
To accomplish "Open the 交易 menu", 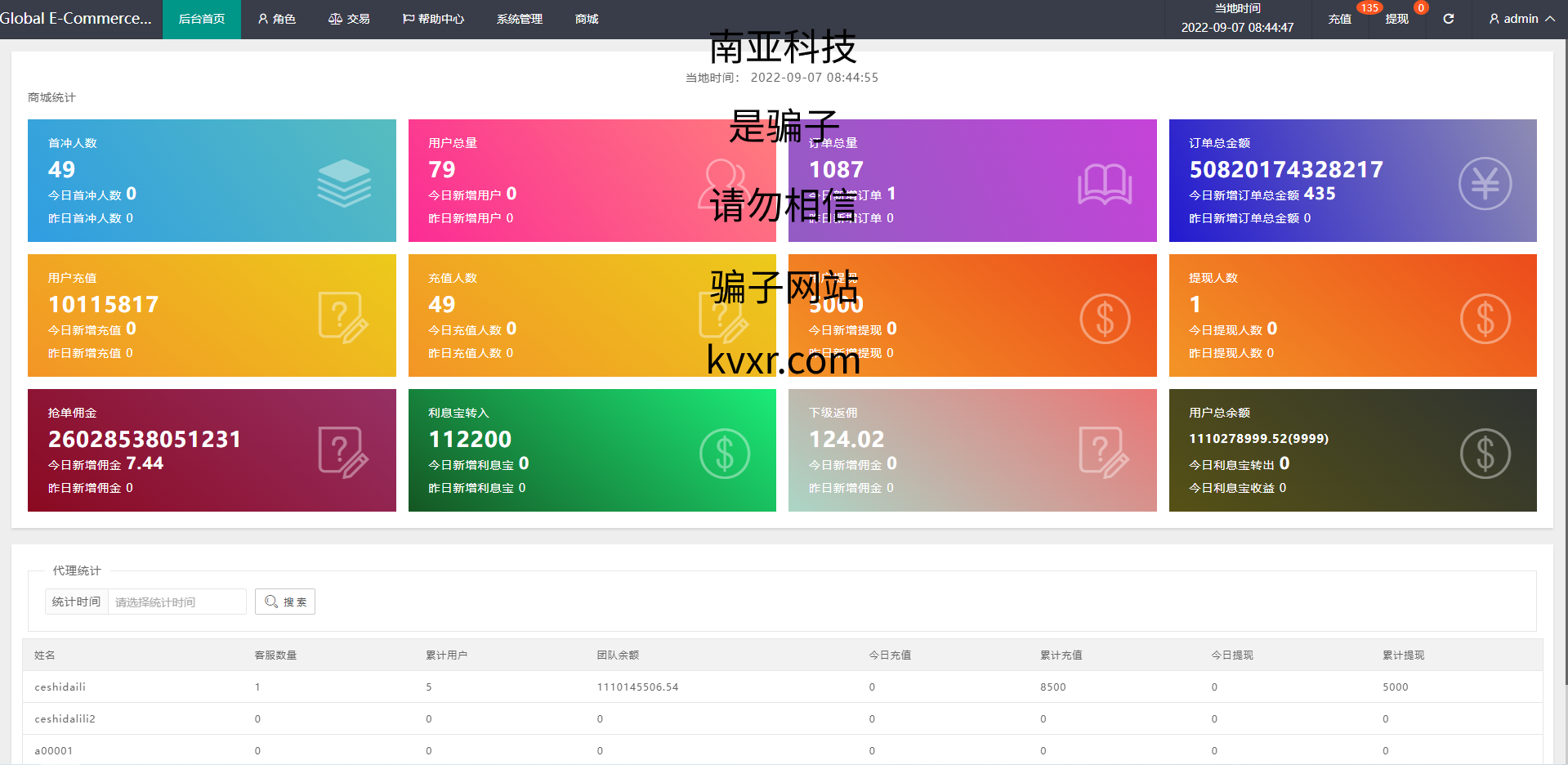I will (x=349, y=19).
